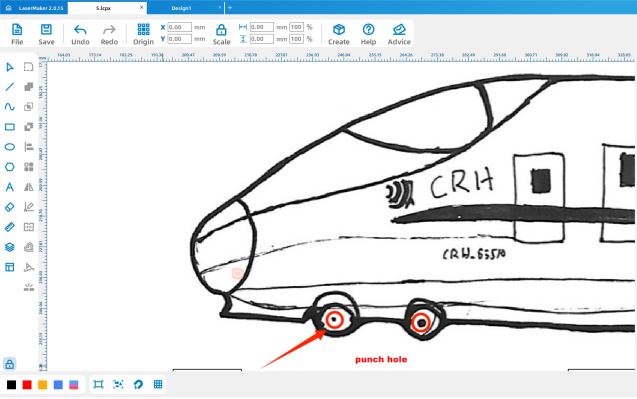Add a new tab with plus button

point(230,8)
